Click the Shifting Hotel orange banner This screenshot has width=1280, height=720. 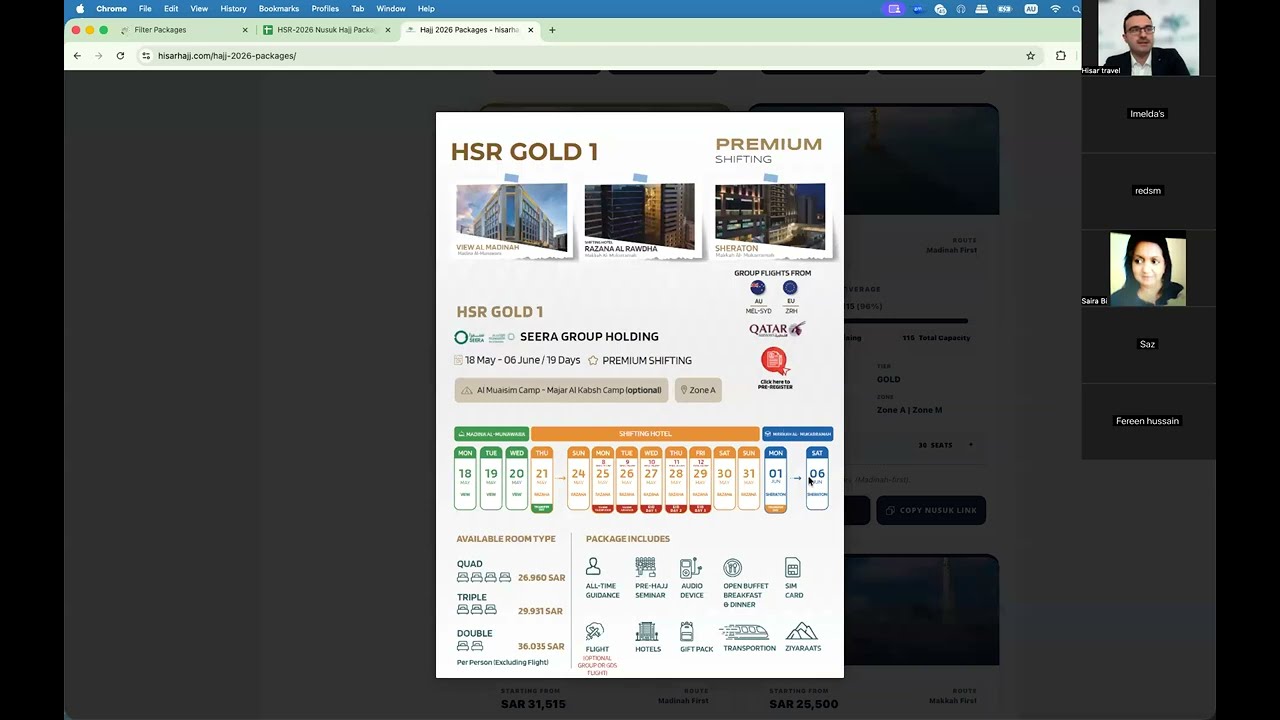(645, 434)
